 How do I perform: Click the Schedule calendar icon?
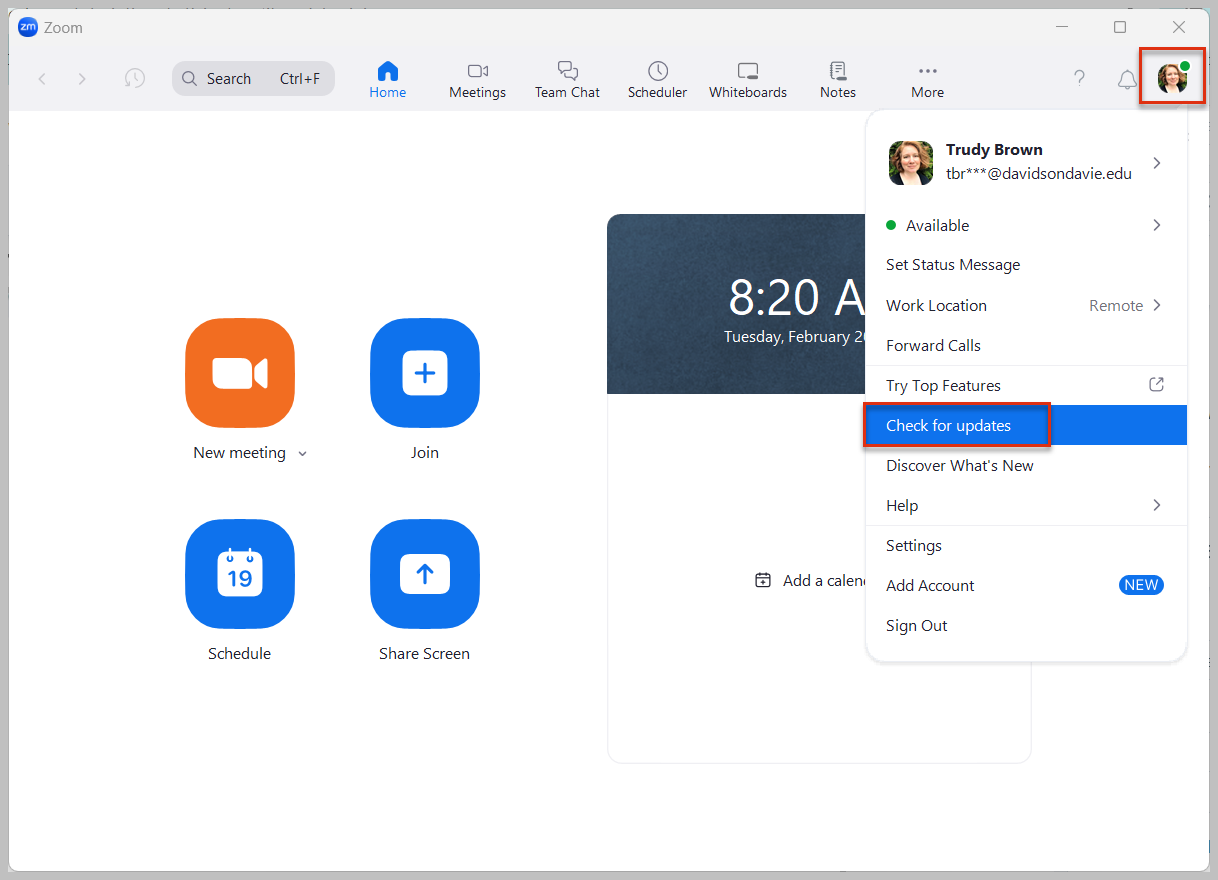[x=240, y=574]
